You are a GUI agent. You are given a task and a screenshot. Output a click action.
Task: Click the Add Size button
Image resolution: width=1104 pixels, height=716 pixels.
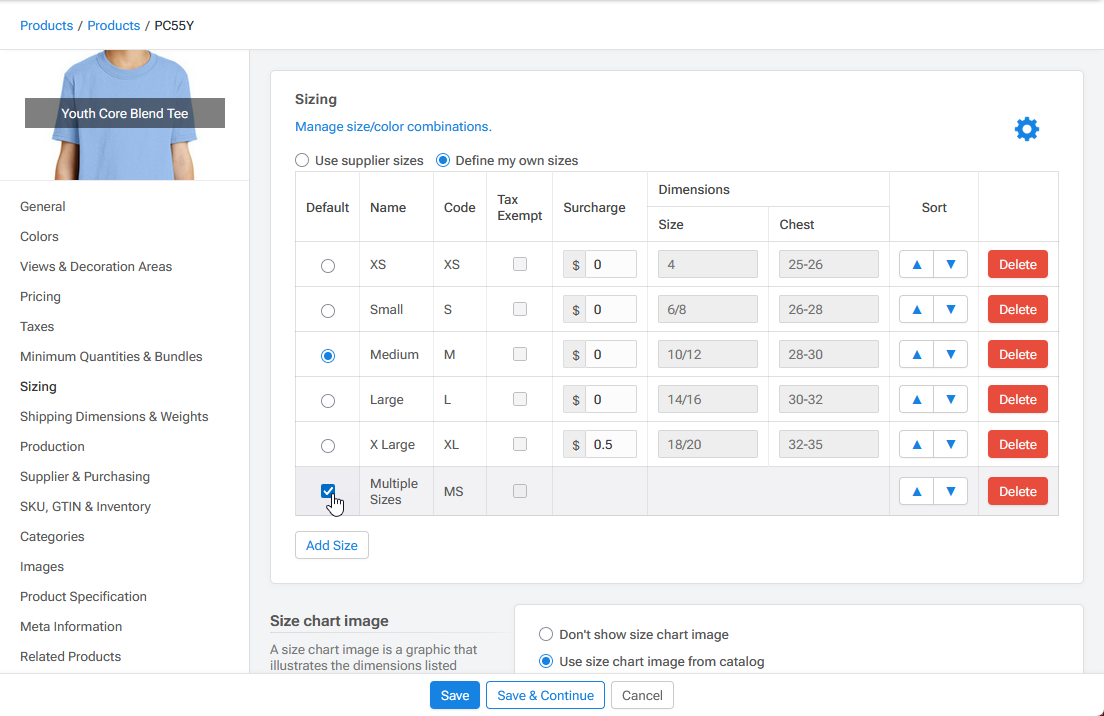tap(331, 545)
